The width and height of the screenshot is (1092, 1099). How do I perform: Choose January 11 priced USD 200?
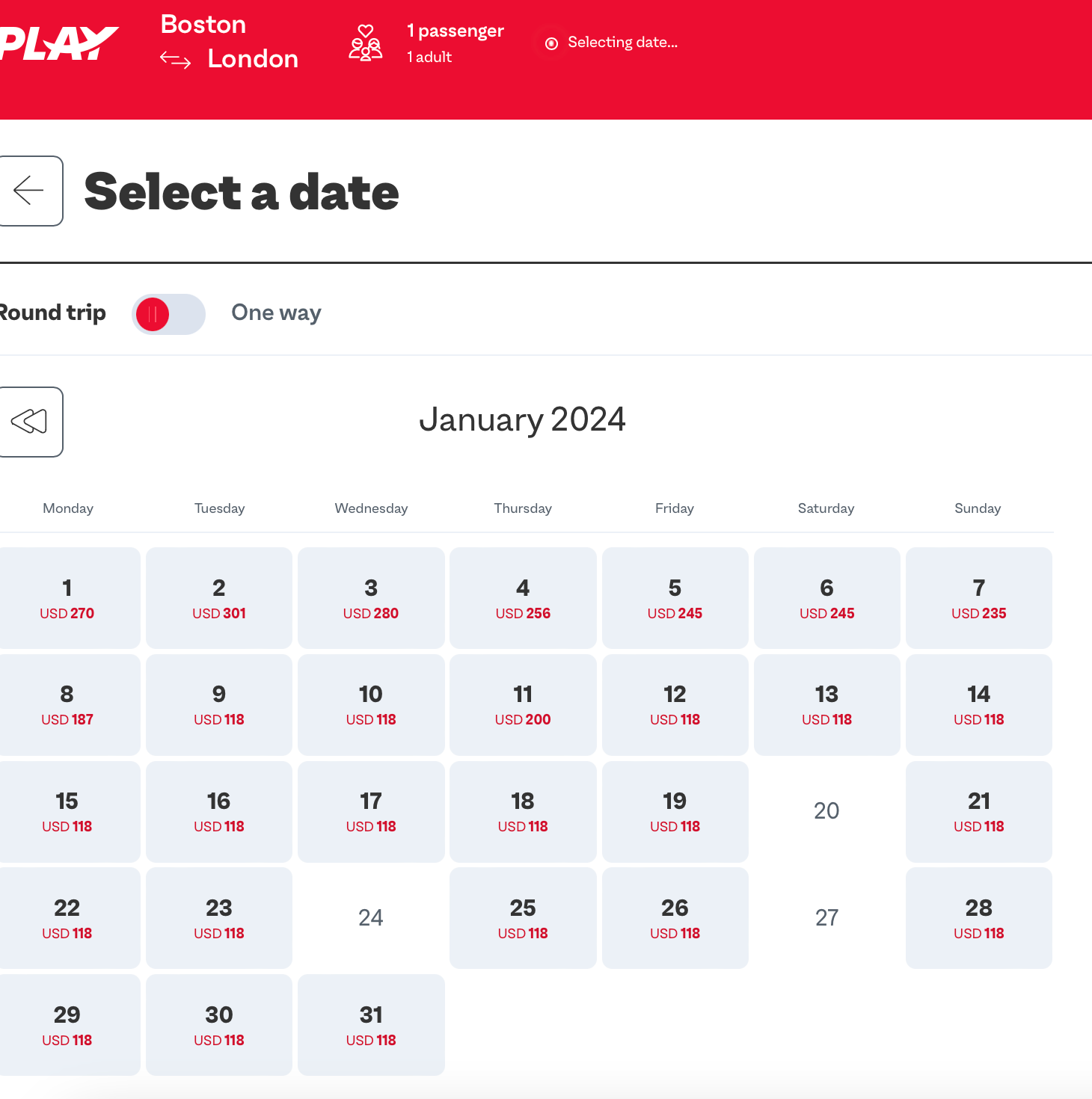pos(523,705)
